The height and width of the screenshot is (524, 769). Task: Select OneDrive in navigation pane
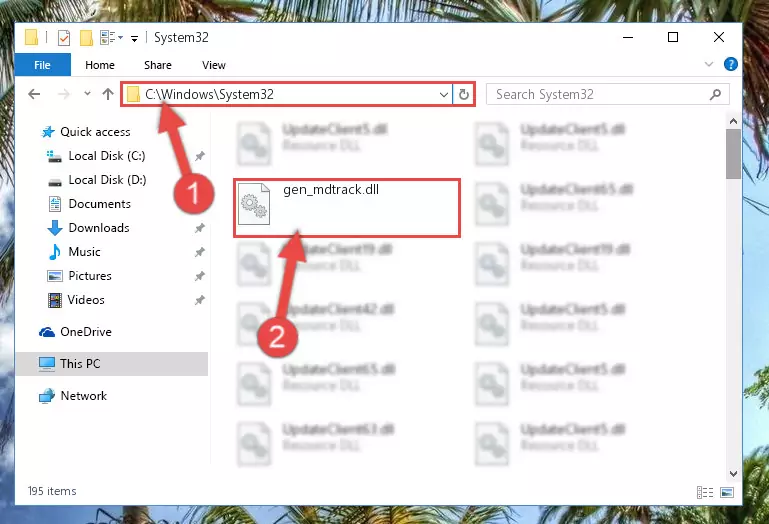tap(86, 332)
